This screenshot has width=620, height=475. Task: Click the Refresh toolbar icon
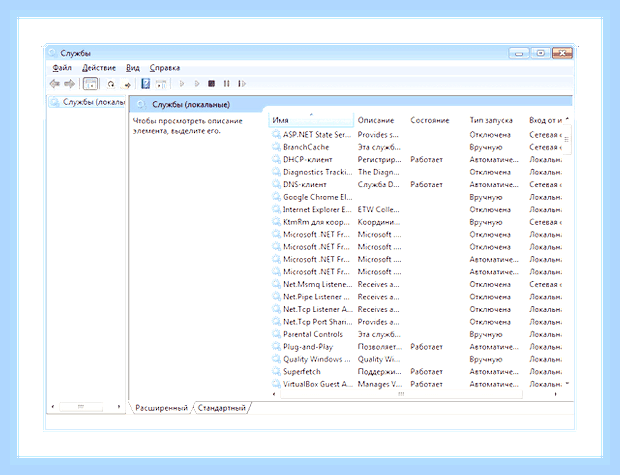click(111, 84)
